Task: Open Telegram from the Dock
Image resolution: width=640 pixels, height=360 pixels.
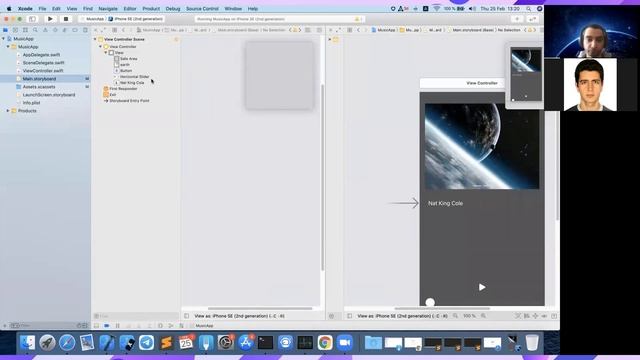Action: (x=146, y=342)
